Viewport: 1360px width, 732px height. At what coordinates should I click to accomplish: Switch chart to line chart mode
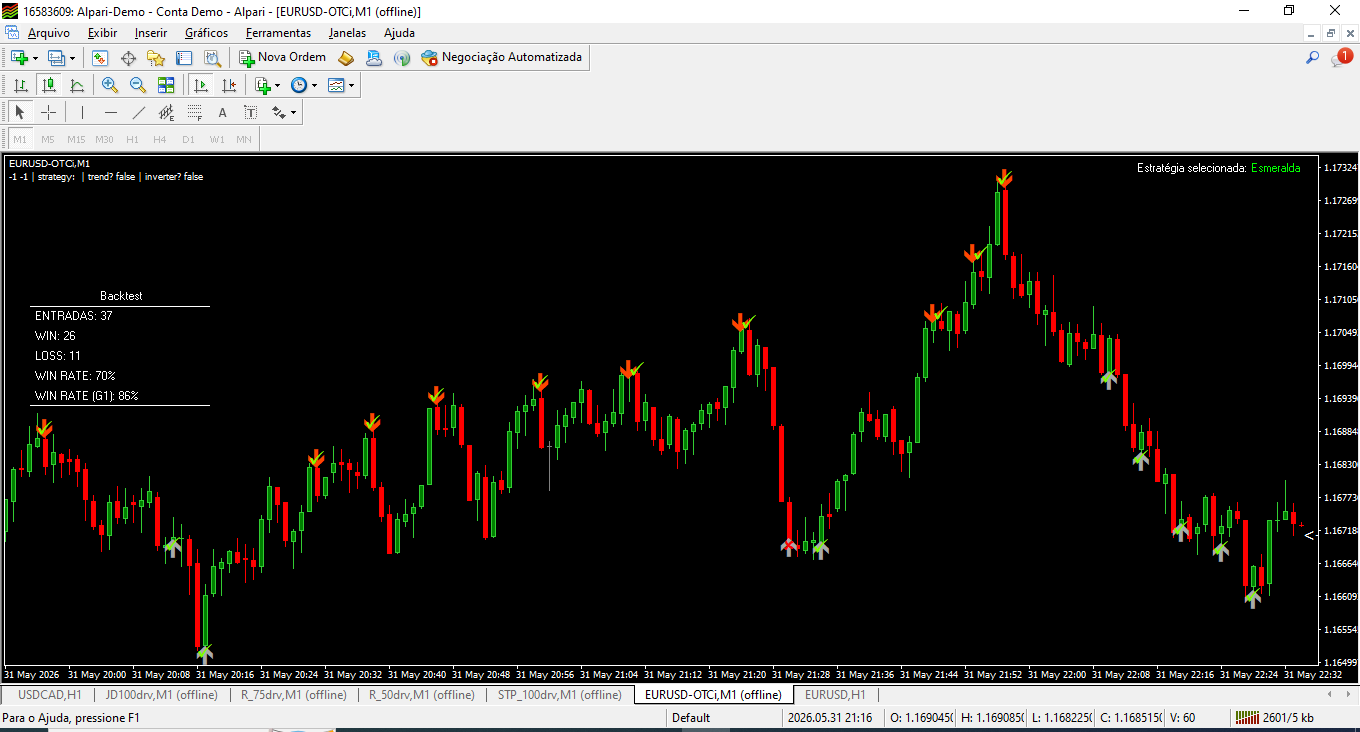(x=77, y=86)
